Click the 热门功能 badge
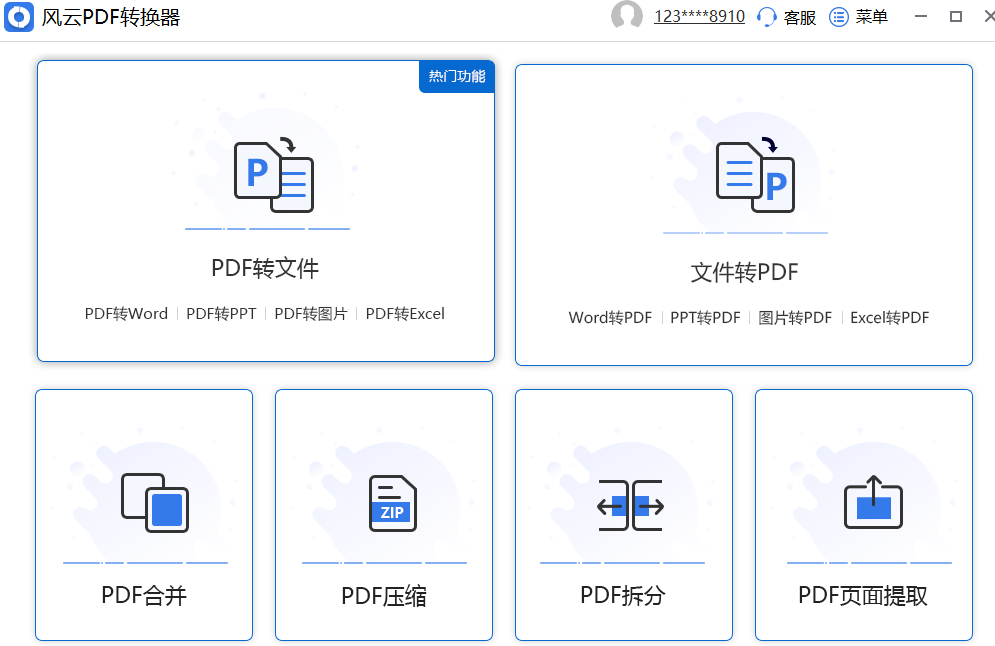This screenshot has width=995, height=646. (x=457, y=77)
